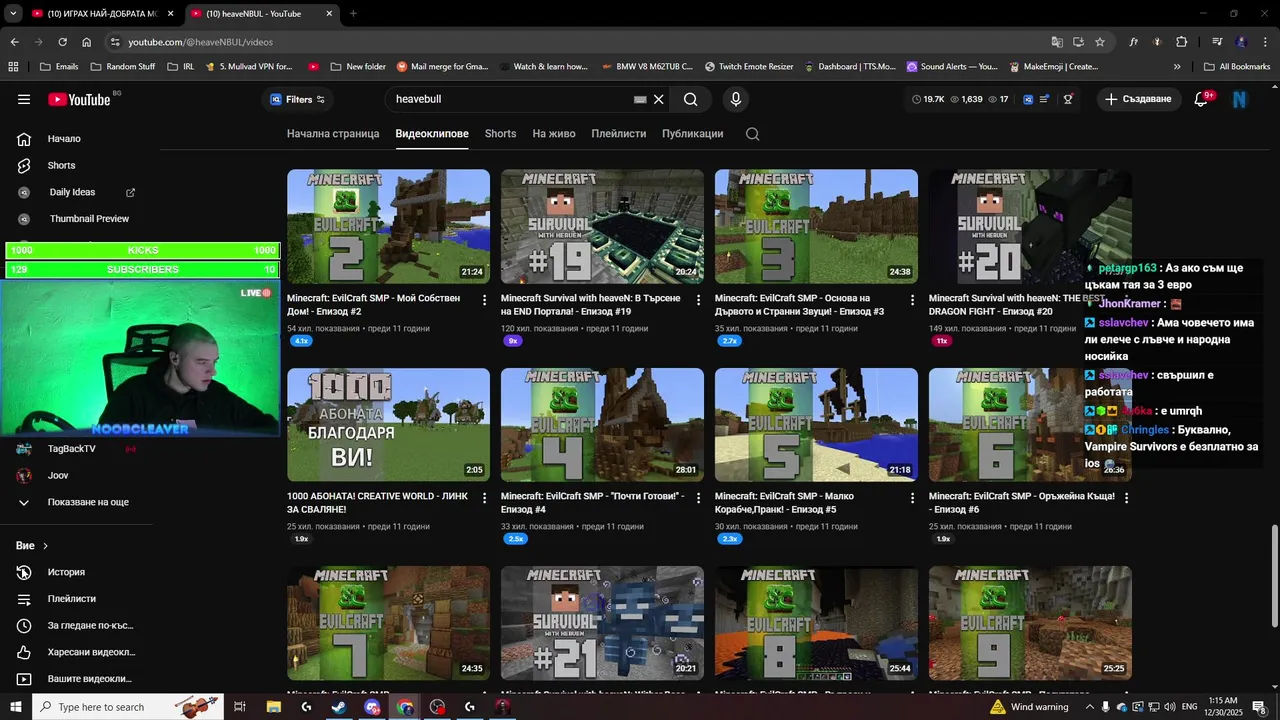
Task: Open the Survival #19 END portal thumbnail
Action: [602, 226]
